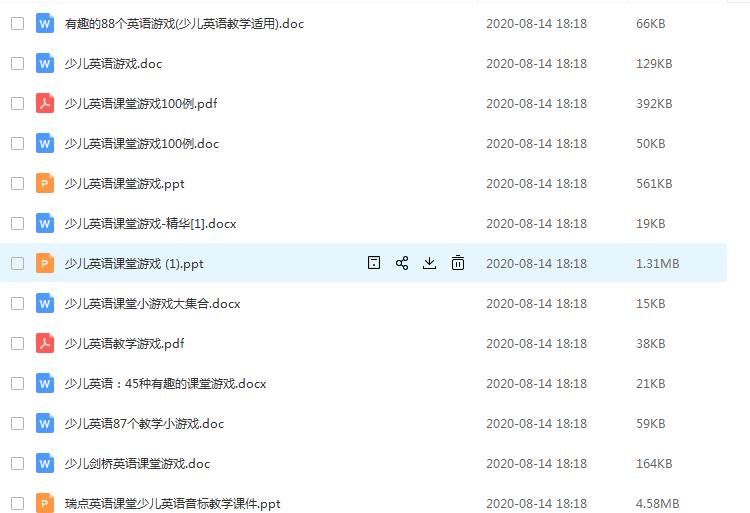Screen dimensions: 750x513
Task: Click the download icon on highlighted row
Action: point(430,263)
